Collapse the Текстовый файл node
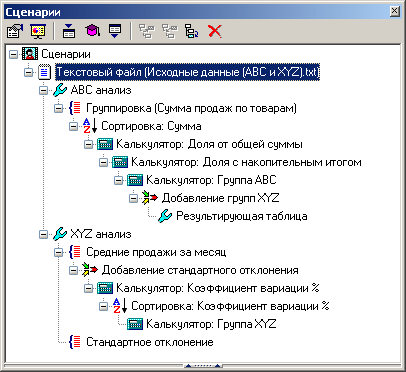Viewport: 406px width, 372px height. coord(28,72)
